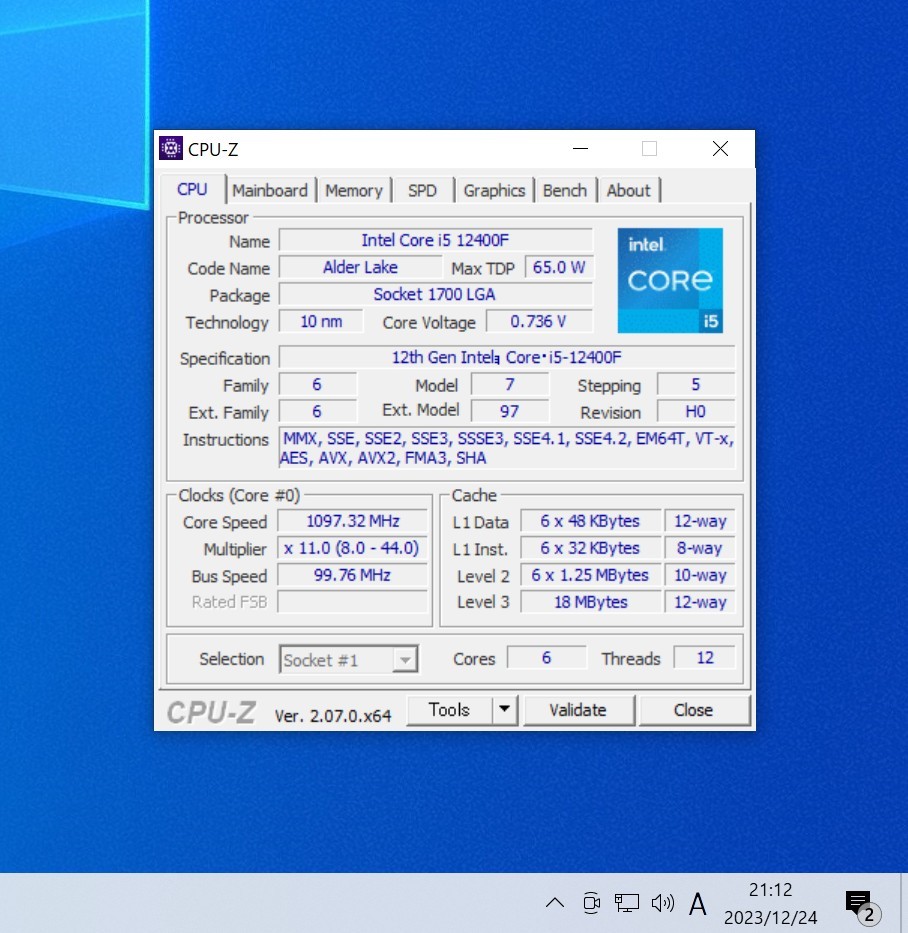Screen dimensions: 908x933
Task: Click the Code Name value Alder Lake
Action: (x=361, y=268)
